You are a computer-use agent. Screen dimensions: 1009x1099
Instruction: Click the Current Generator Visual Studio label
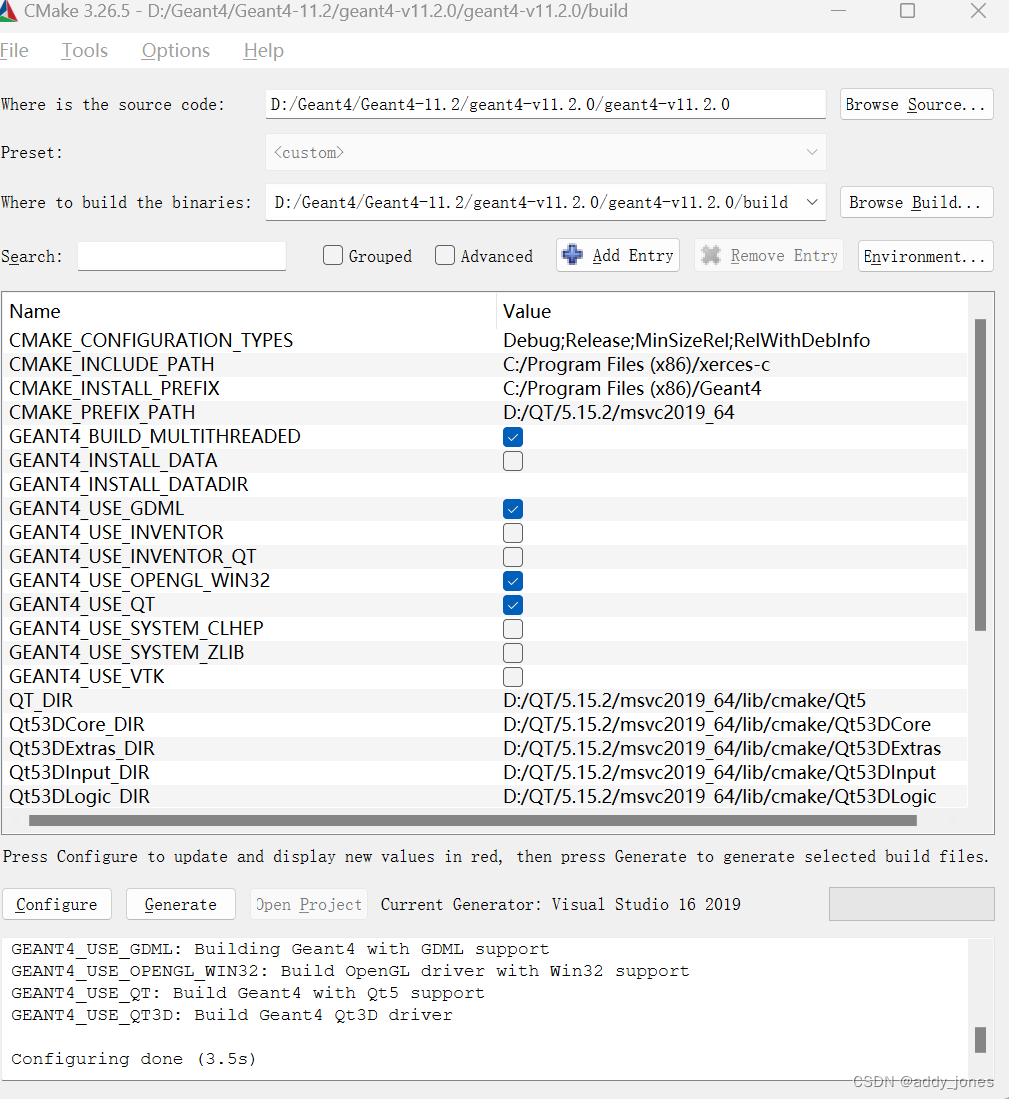coord(561,904)
